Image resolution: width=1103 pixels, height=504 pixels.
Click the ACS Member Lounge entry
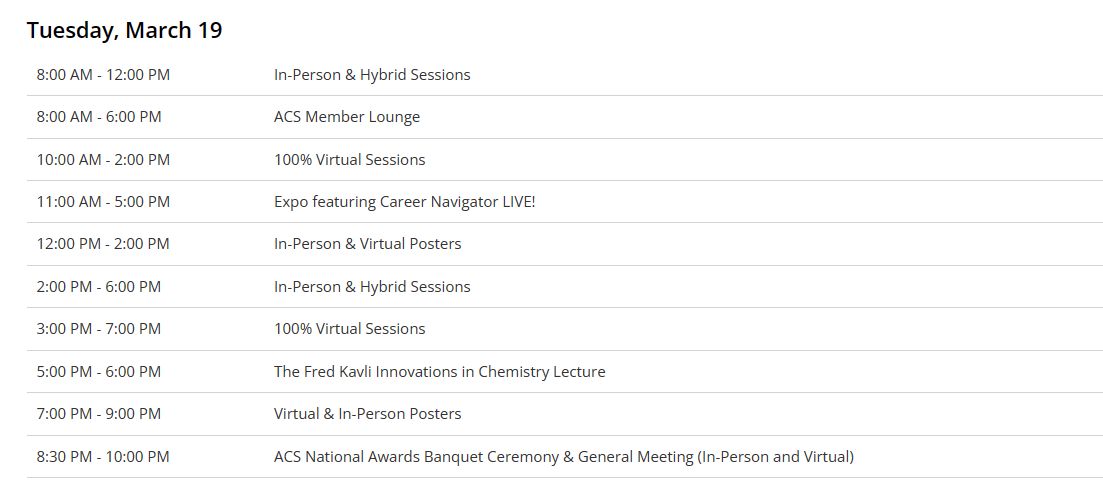[347, 117]
